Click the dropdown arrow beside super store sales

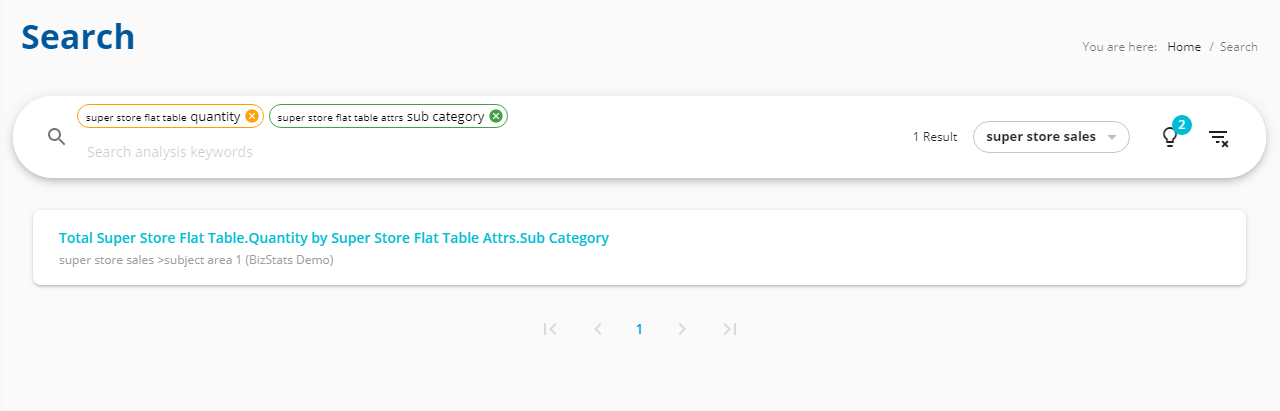point(1111,137)
